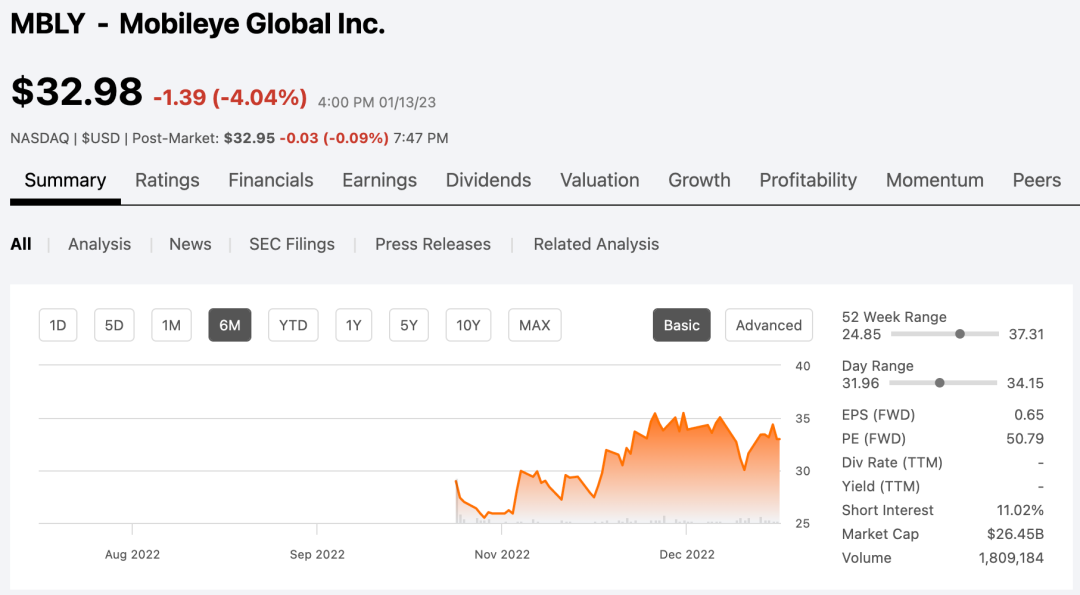Image resolution: width=1080 pixels, height=595 pixels.
Task: Go to the Valuation tab
Action: coord(599,181)
